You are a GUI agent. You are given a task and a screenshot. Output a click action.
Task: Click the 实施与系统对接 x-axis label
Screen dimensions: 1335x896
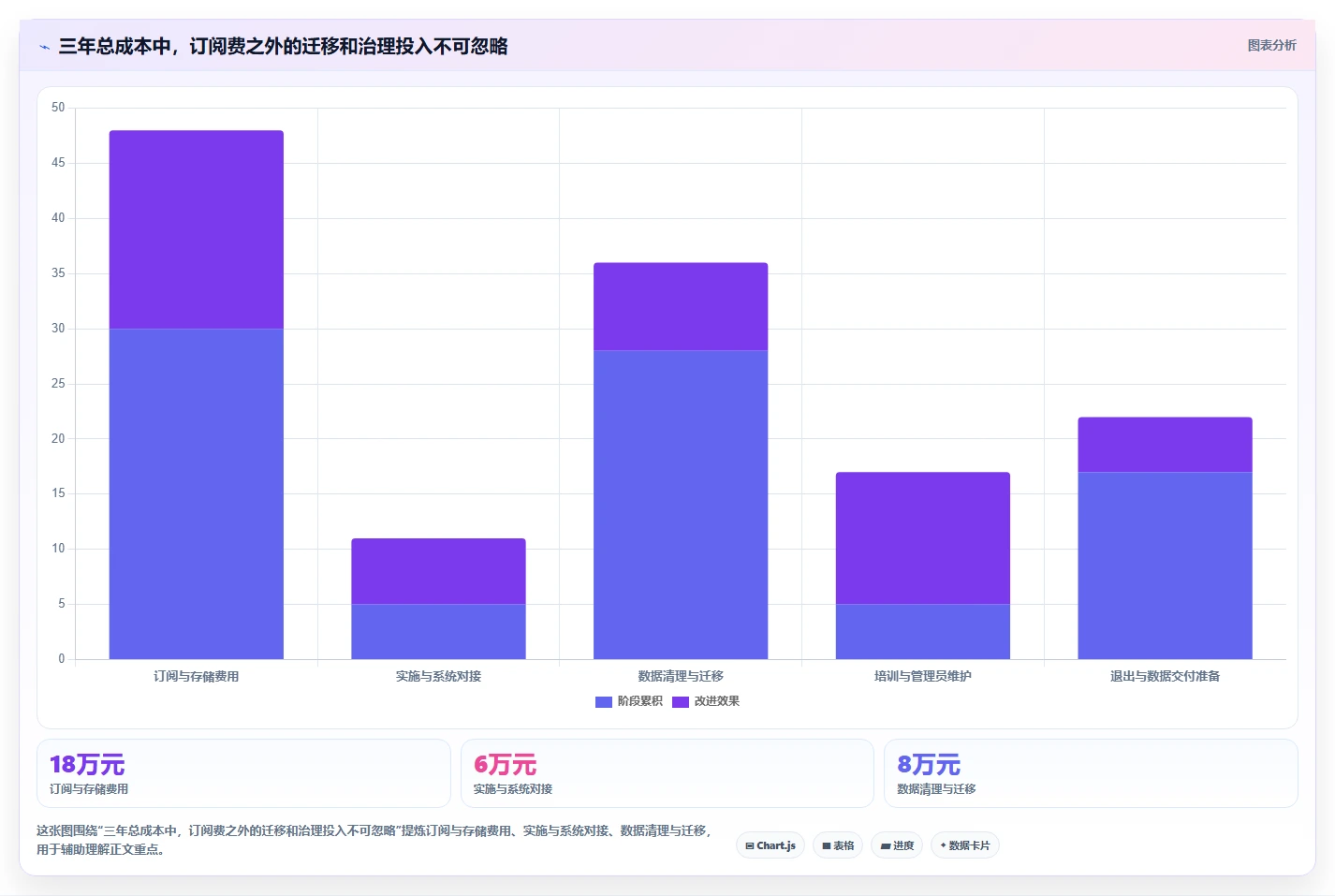click(x=438, y=676)
